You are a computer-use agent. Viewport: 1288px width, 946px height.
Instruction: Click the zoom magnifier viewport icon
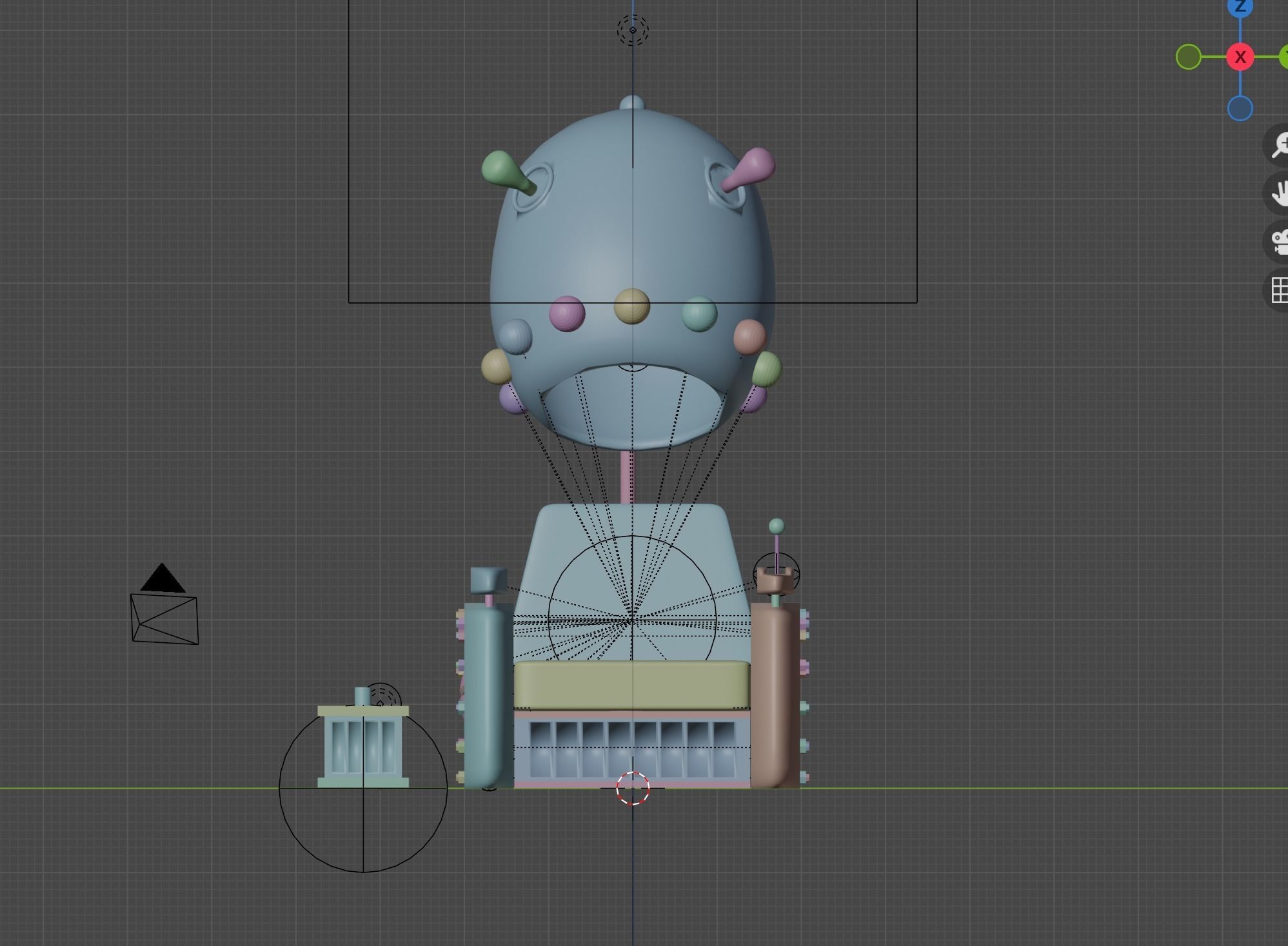point(1278,144)
